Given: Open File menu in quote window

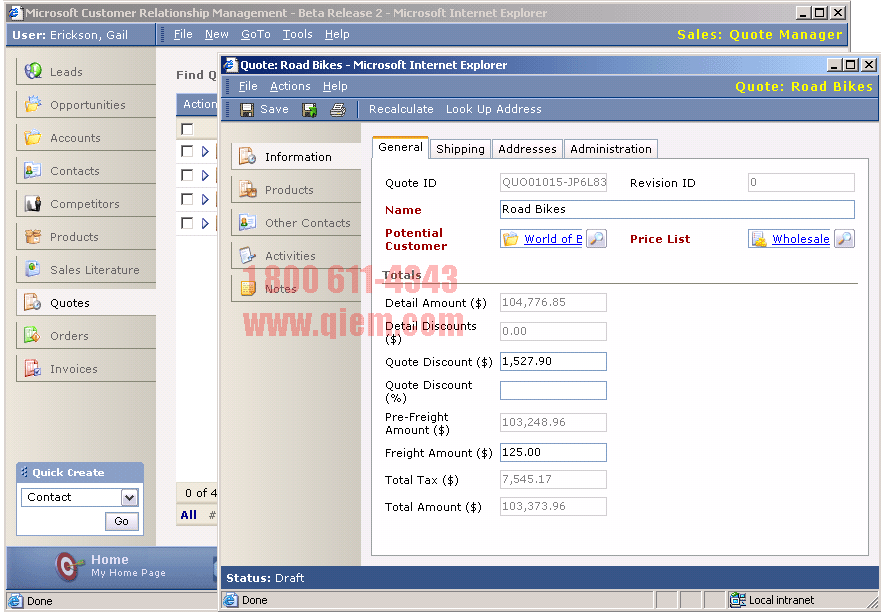Looking at the screenshot, I should click(x=247, y=86).
